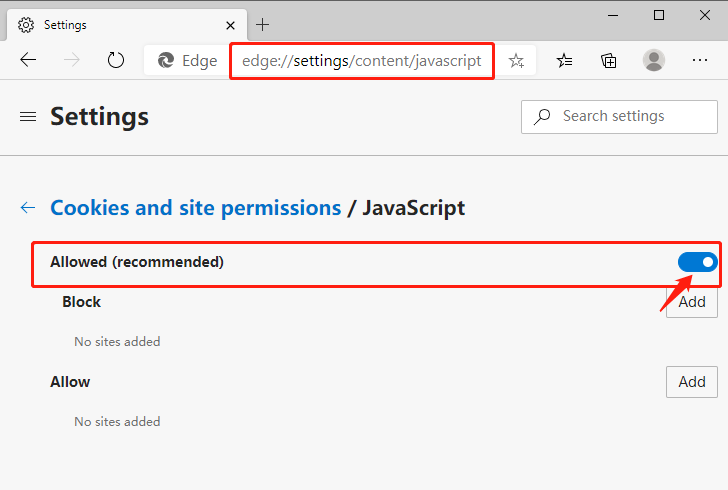Screen dimensions: 728x490
Task: Open Cookies and site permissions link
Action: point(195,208)
